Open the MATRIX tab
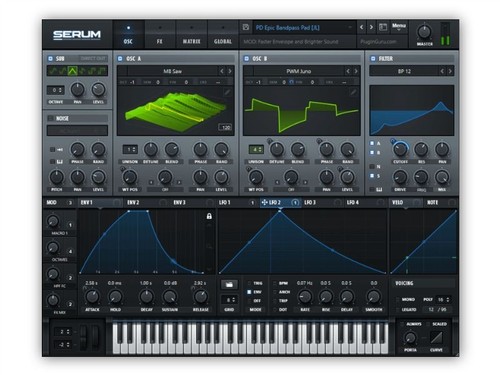The image size is (500, 375). [191, 35]
